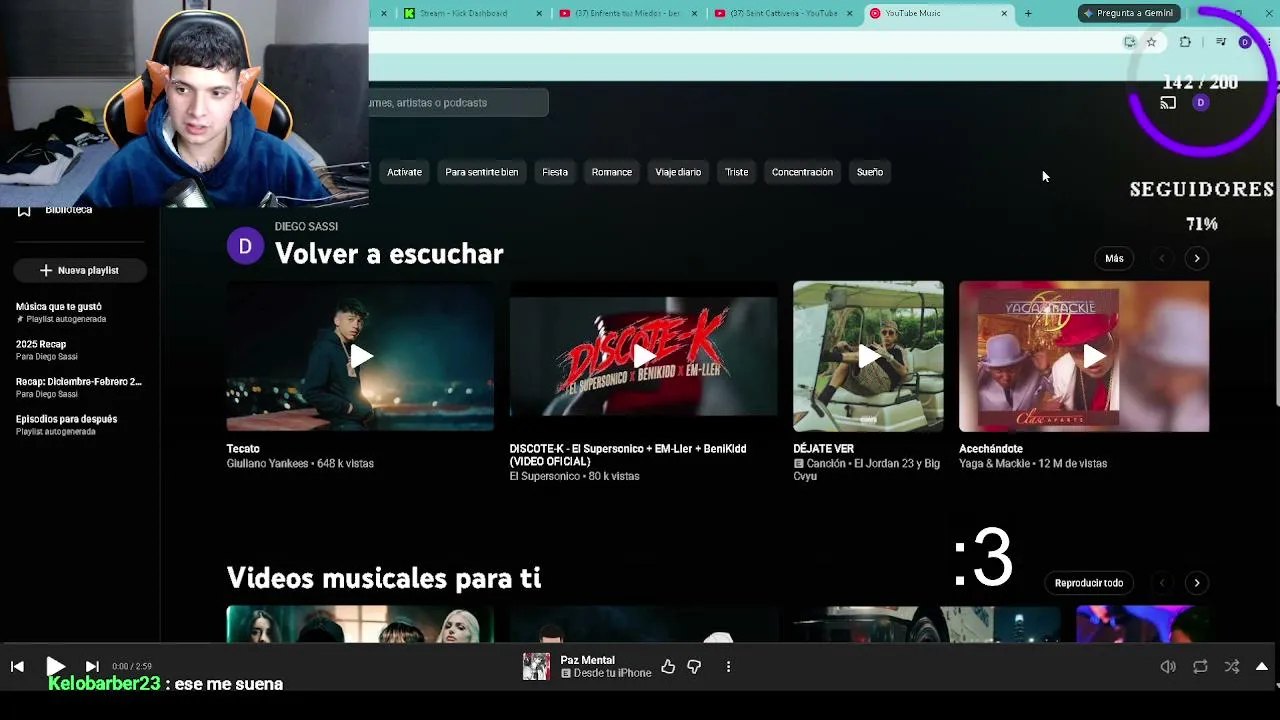The image size is (1280, 720).
Task: Switch to the Saint Cattiveria YouTube tab
Action: coord(783,13)
